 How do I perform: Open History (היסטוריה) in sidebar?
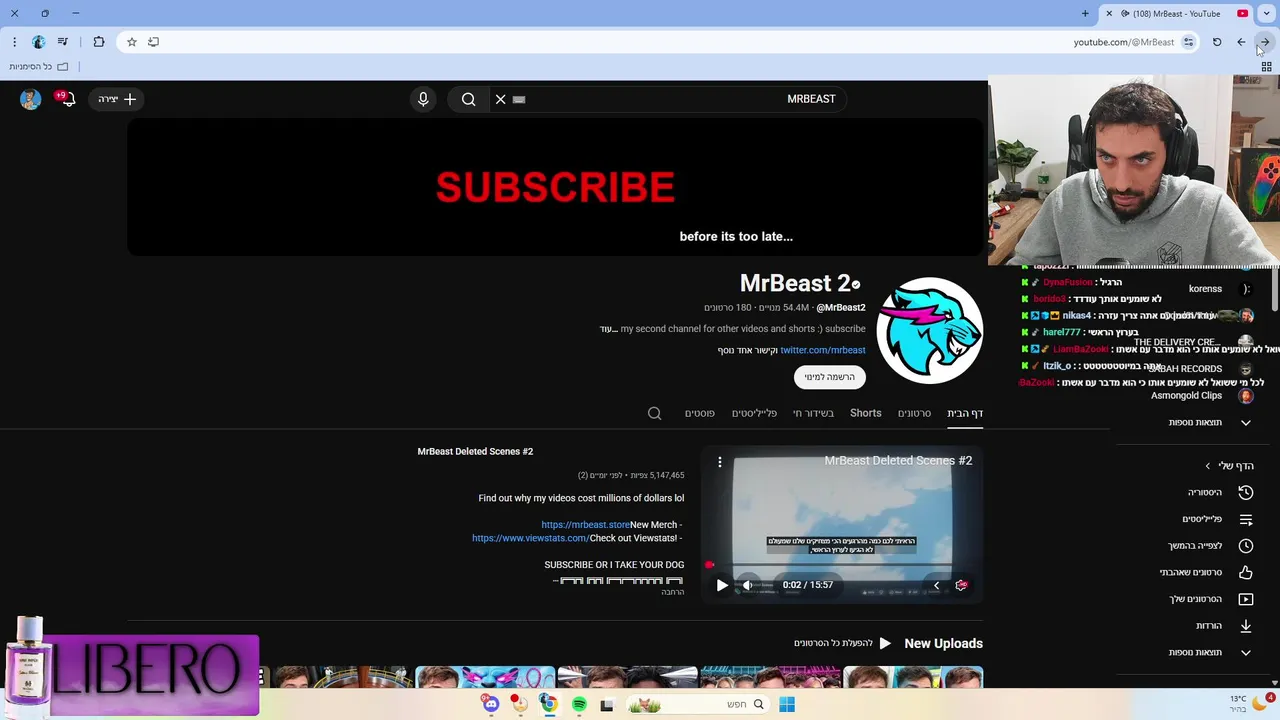point(1219,493)
